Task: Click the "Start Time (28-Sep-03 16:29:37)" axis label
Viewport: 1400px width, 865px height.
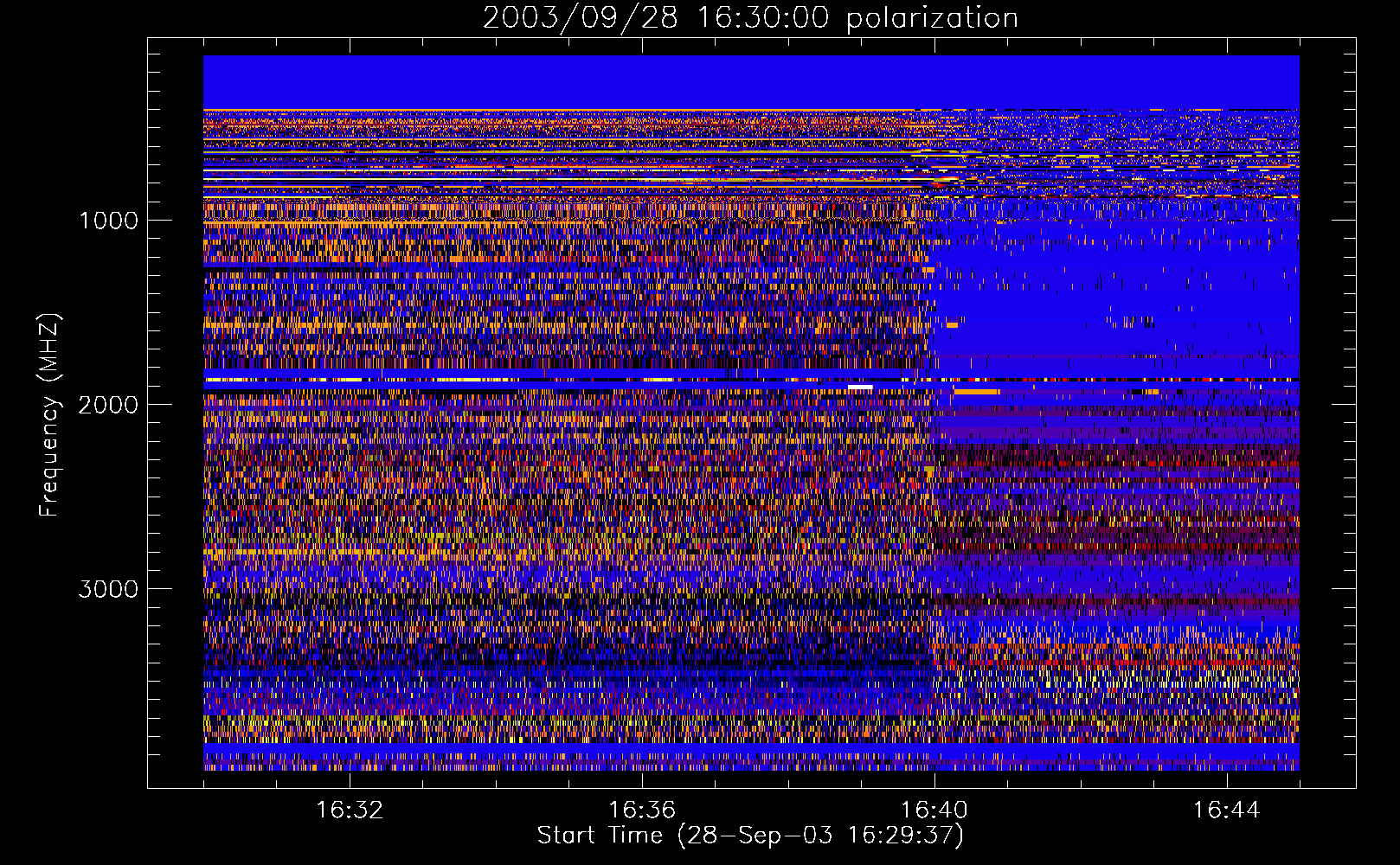Action: [750, 836]
